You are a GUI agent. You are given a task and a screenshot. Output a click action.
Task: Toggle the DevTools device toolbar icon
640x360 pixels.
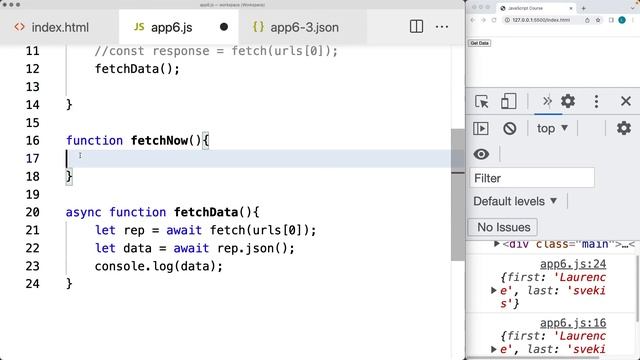coord(509,101)
